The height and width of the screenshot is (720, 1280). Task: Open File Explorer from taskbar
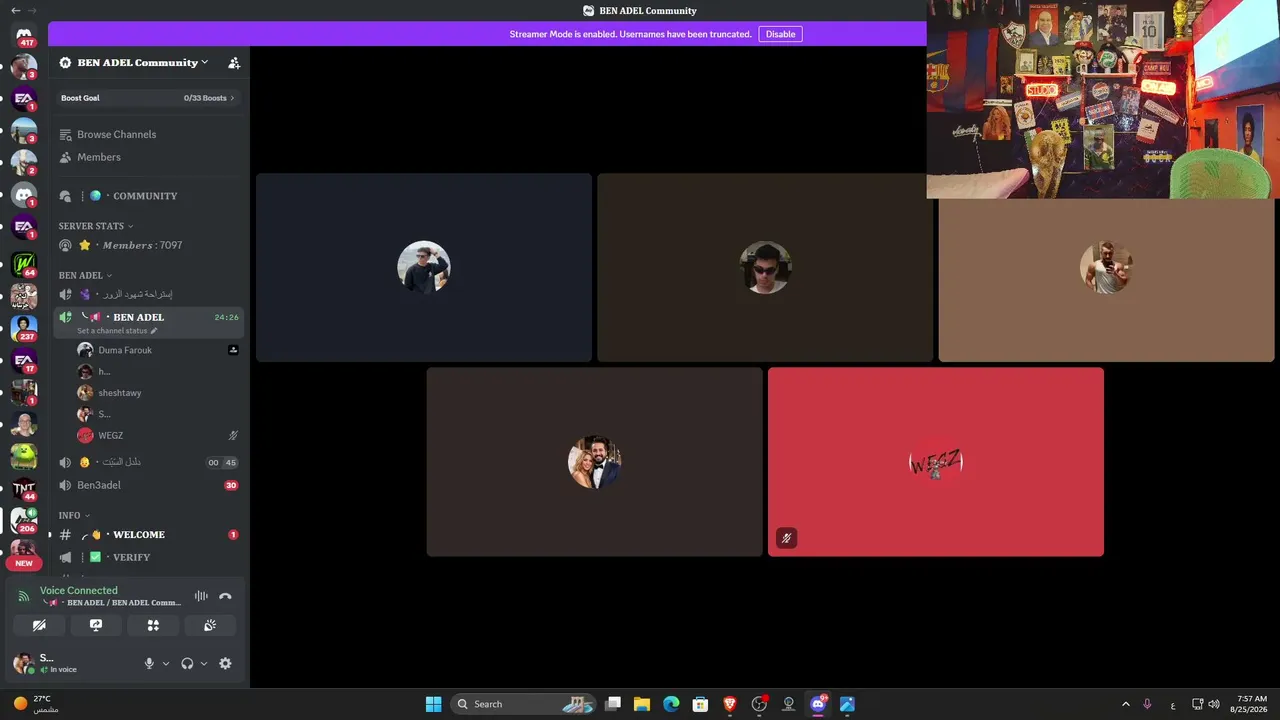pos(641,704)
